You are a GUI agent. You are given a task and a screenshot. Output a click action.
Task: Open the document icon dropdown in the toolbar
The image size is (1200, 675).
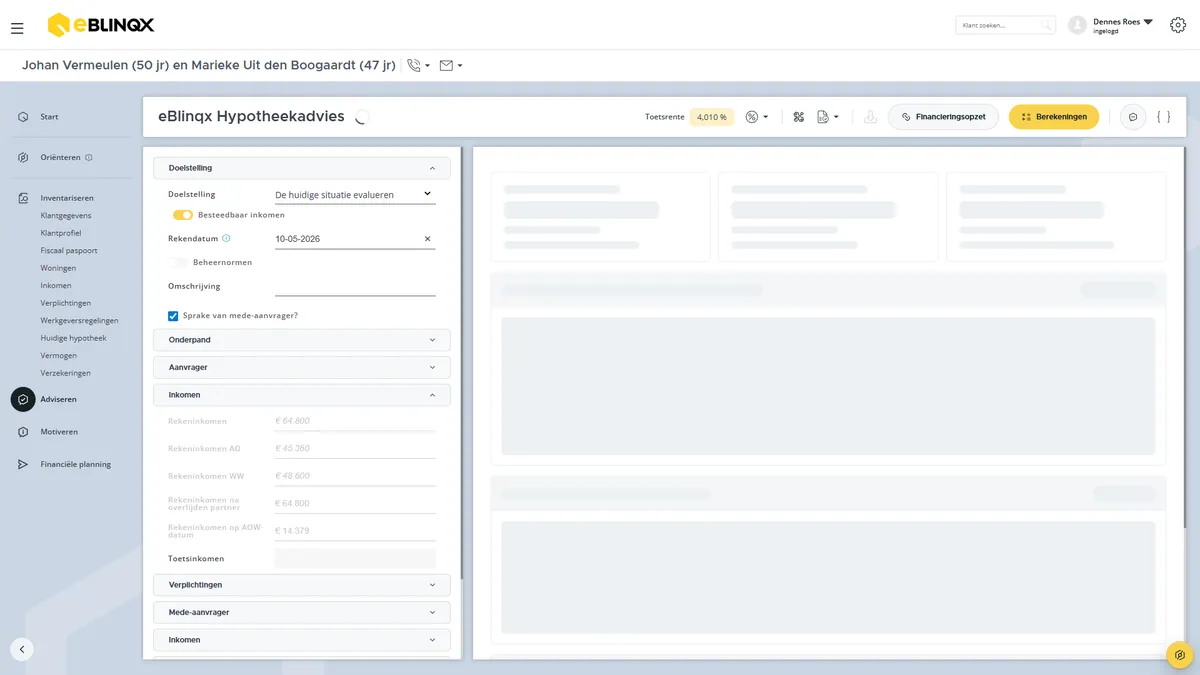[x=828, y=117]
